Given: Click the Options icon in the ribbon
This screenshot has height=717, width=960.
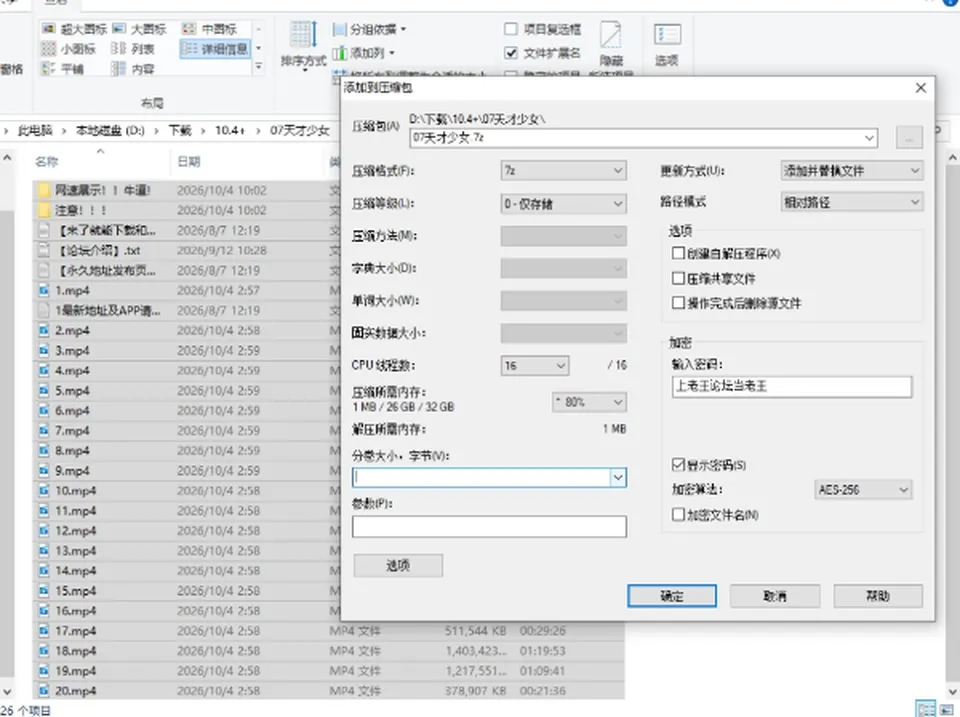Looking at the screenshot, I should pos(667,36).
